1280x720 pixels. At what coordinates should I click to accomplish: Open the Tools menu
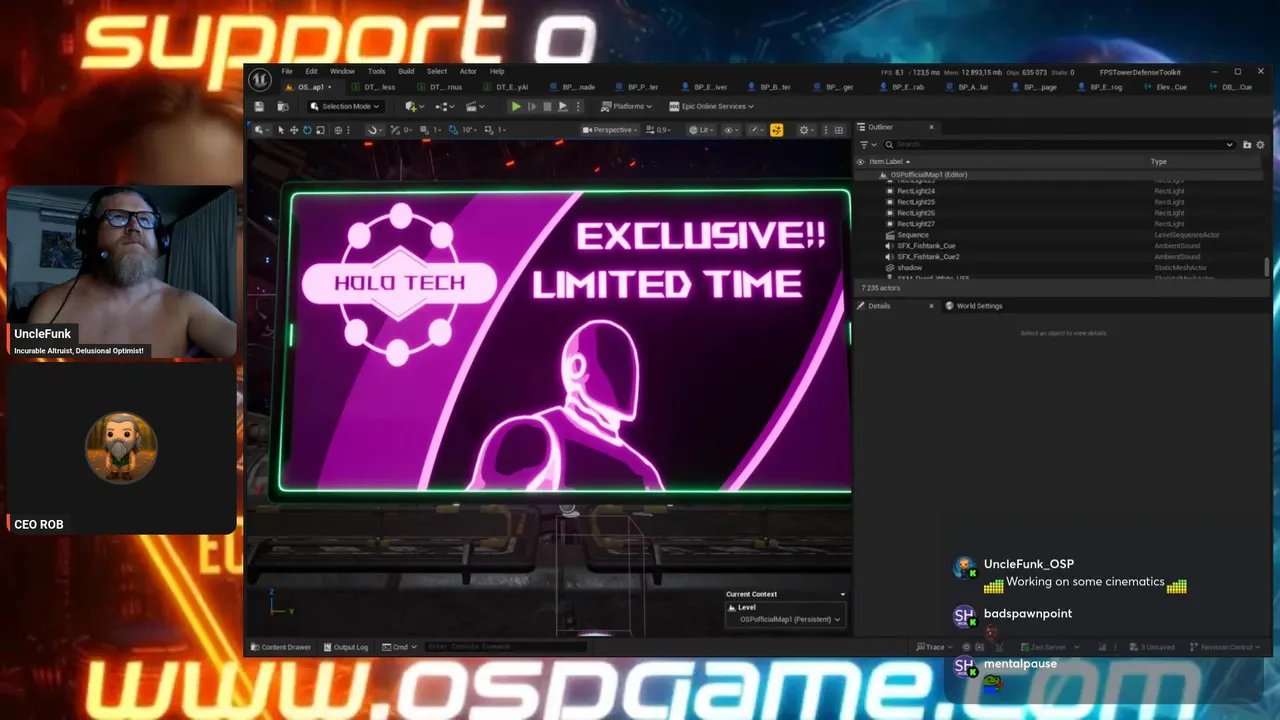[x=376, y=72]
